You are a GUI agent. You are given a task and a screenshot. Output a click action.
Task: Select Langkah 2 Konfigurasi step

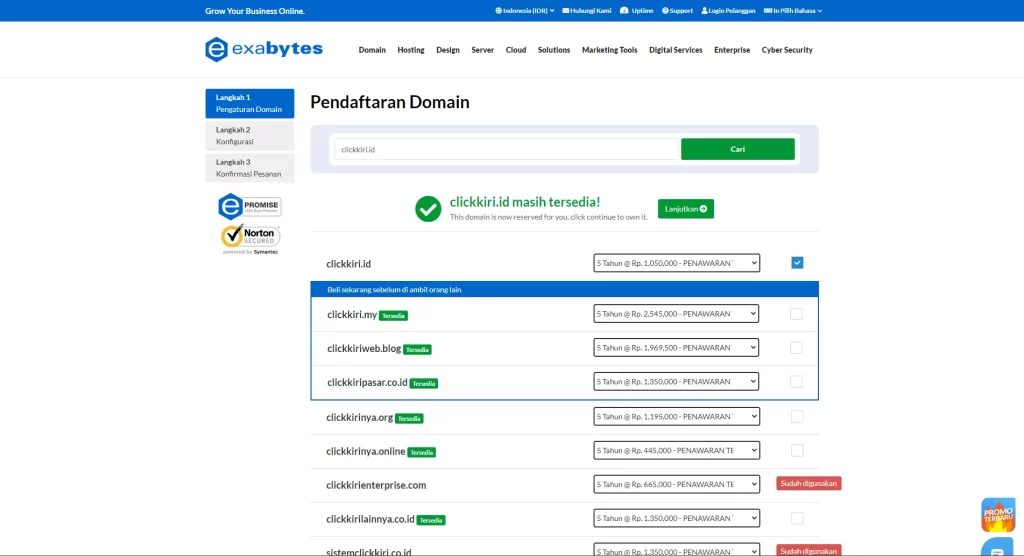[249, 135]
